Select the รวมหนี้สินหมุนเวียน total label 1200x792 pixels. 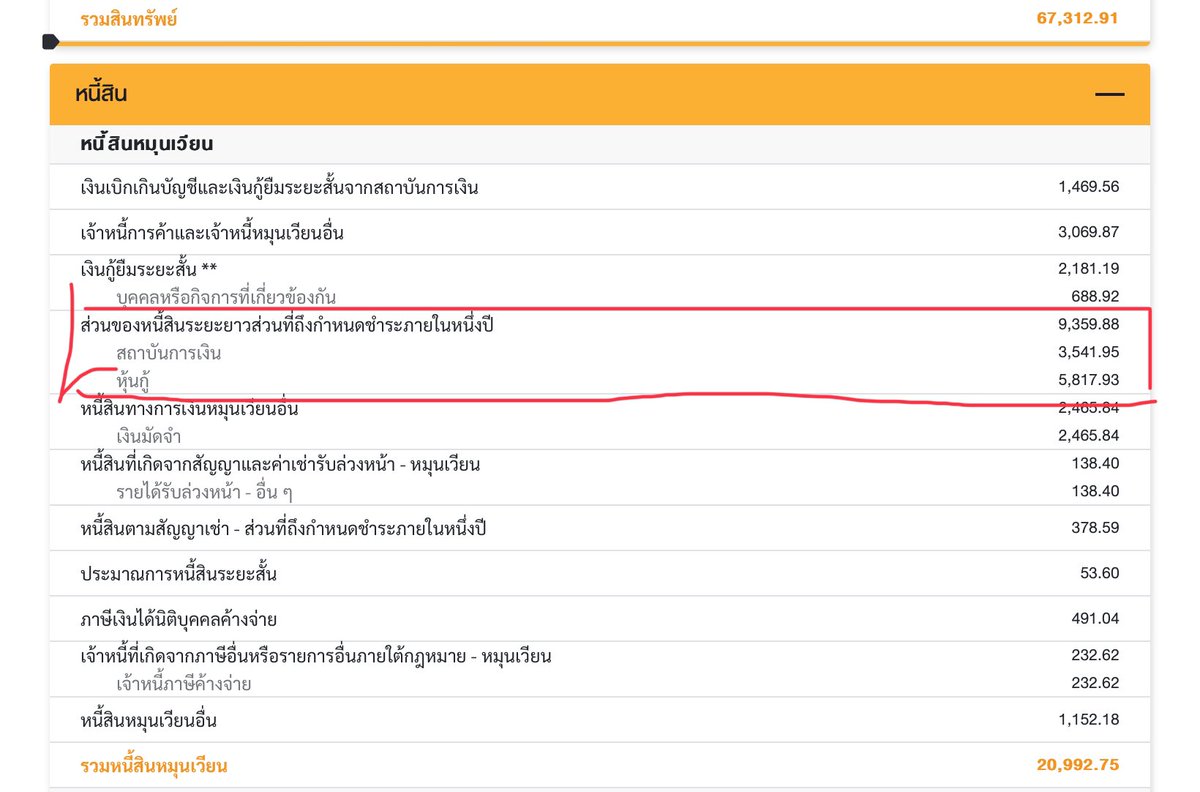pyautogui.click(x=154, y=766)
